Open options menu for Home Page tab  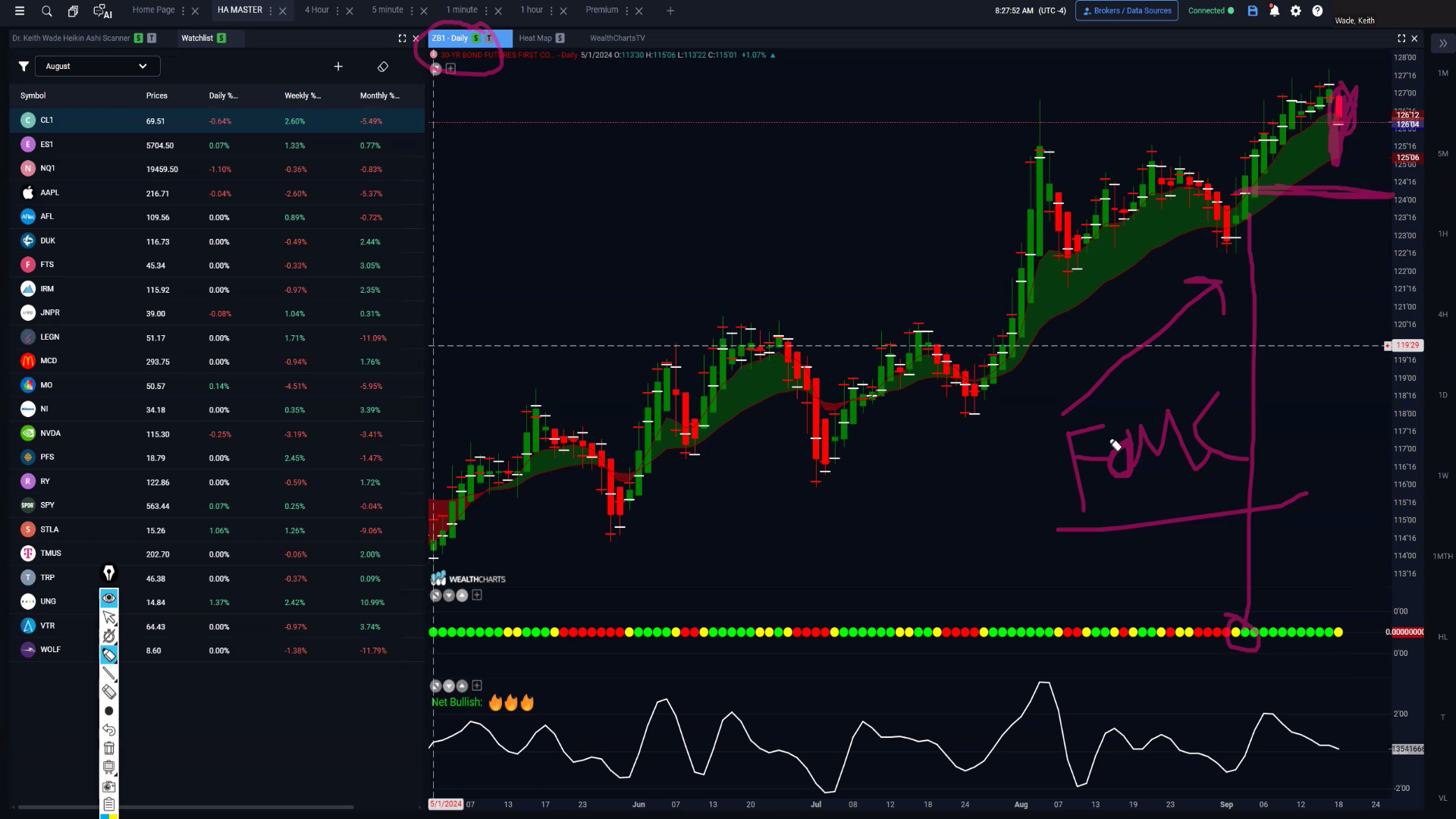point(184,11)
